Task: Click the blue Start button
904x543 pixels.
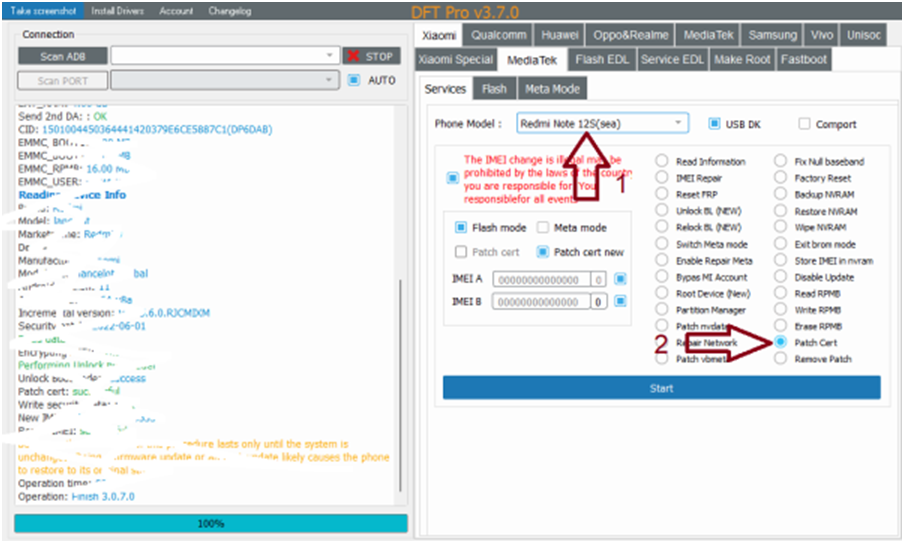Action: click(x=661, y=388)
